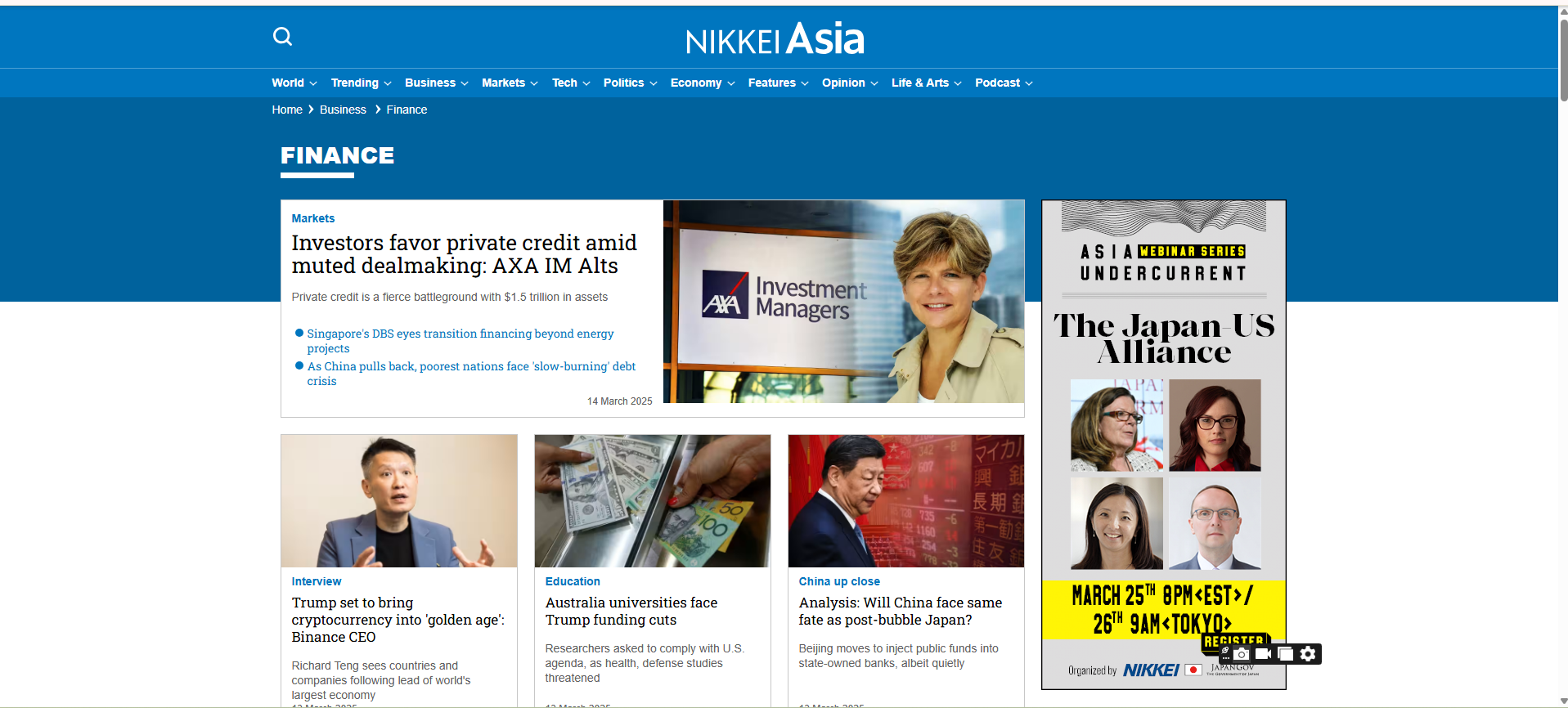Open the gear settings icon in overlay toolbar
1568x708 pixels.
click(1308, 654)
